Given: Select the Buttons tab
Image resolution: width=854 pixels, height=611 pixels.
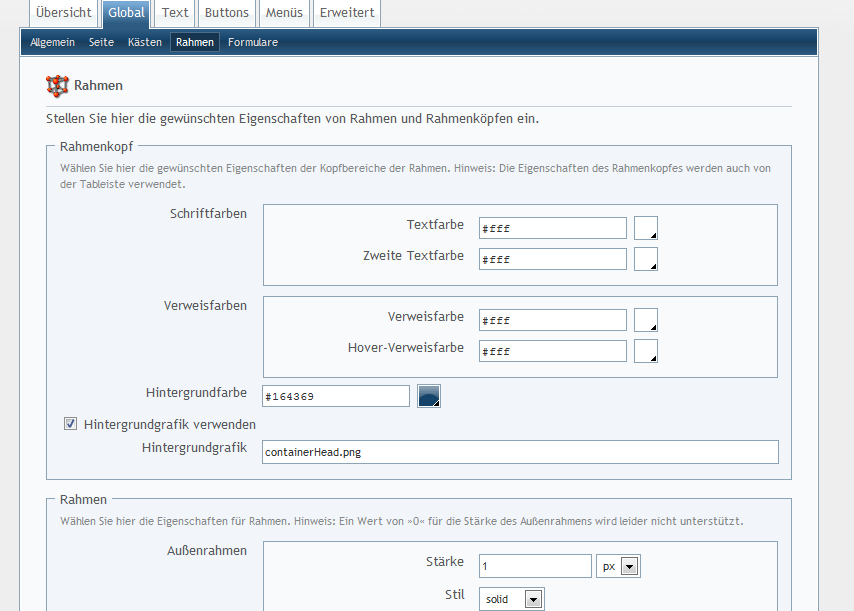Looking at the screenshot, I should point(227,13).
